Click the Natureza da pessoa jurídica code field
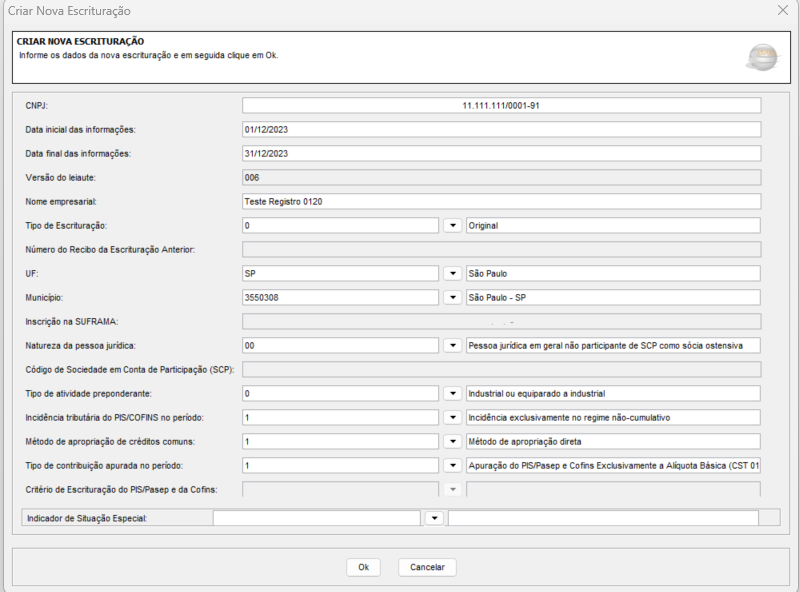This screenshot has height=592, width=800. point(340,346)
